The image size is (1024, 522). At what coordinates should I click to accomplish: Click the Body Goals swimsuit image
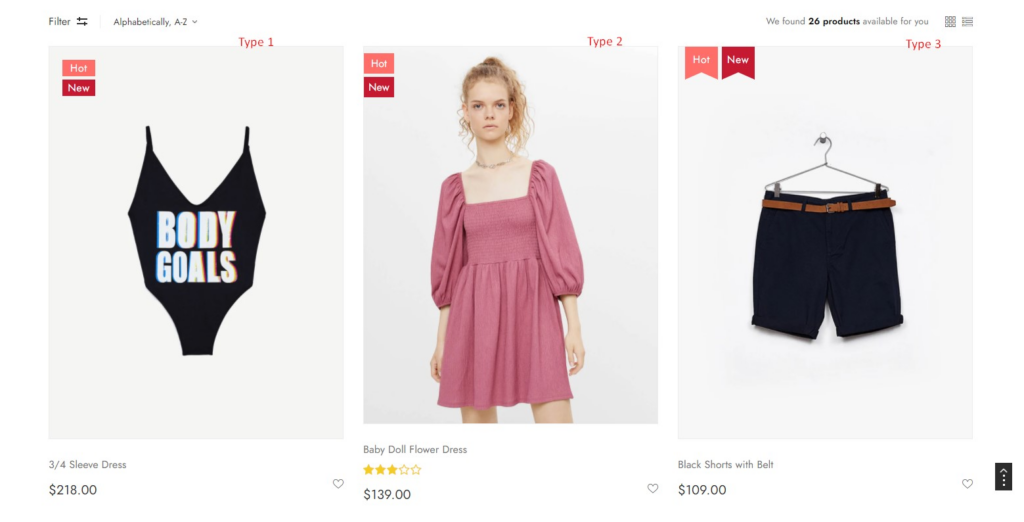click(196, 242)
